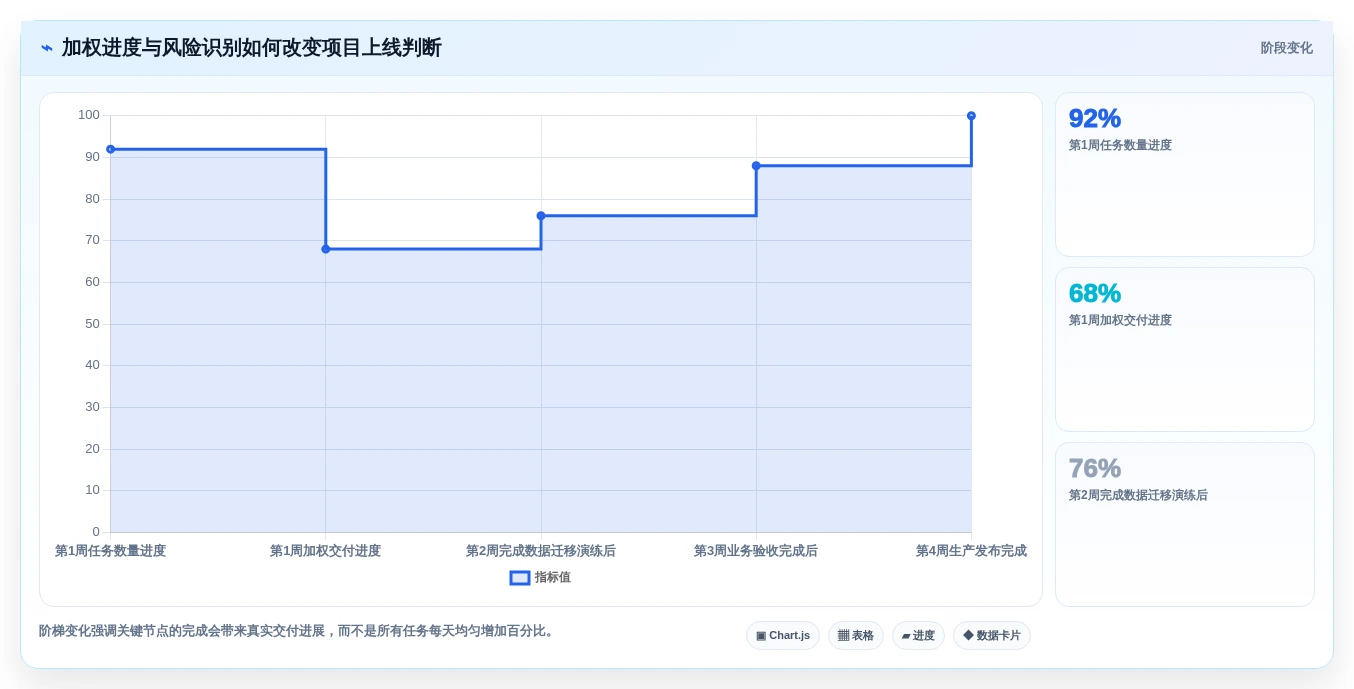The height and width of the screenshot is (689, 1354).
Task: Click the 第4周生产发布完成 data point at 100
Action: pyautogui.click(x=971, y=116)
